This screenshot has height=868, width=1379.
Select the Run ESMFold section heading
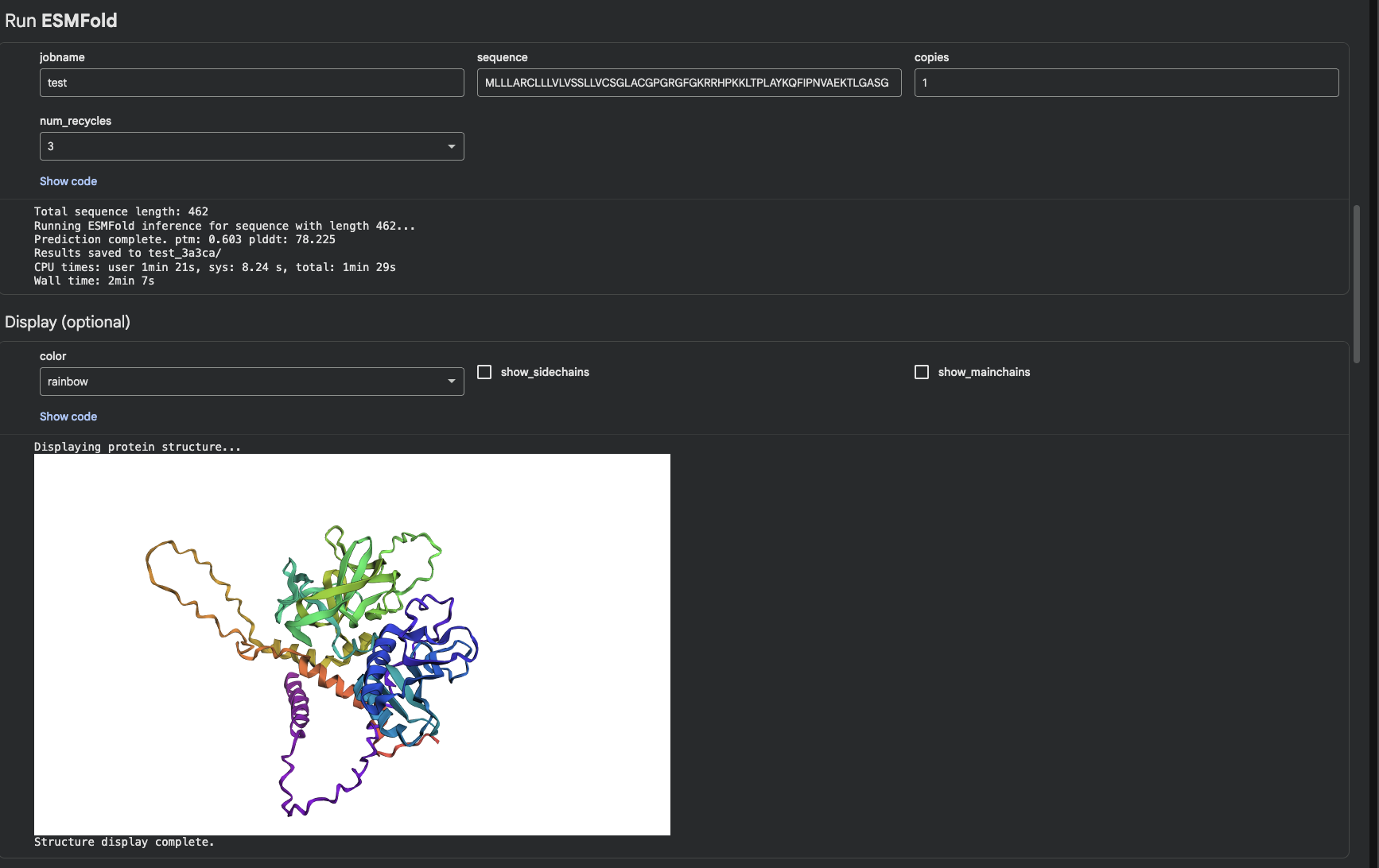(61, 21)
